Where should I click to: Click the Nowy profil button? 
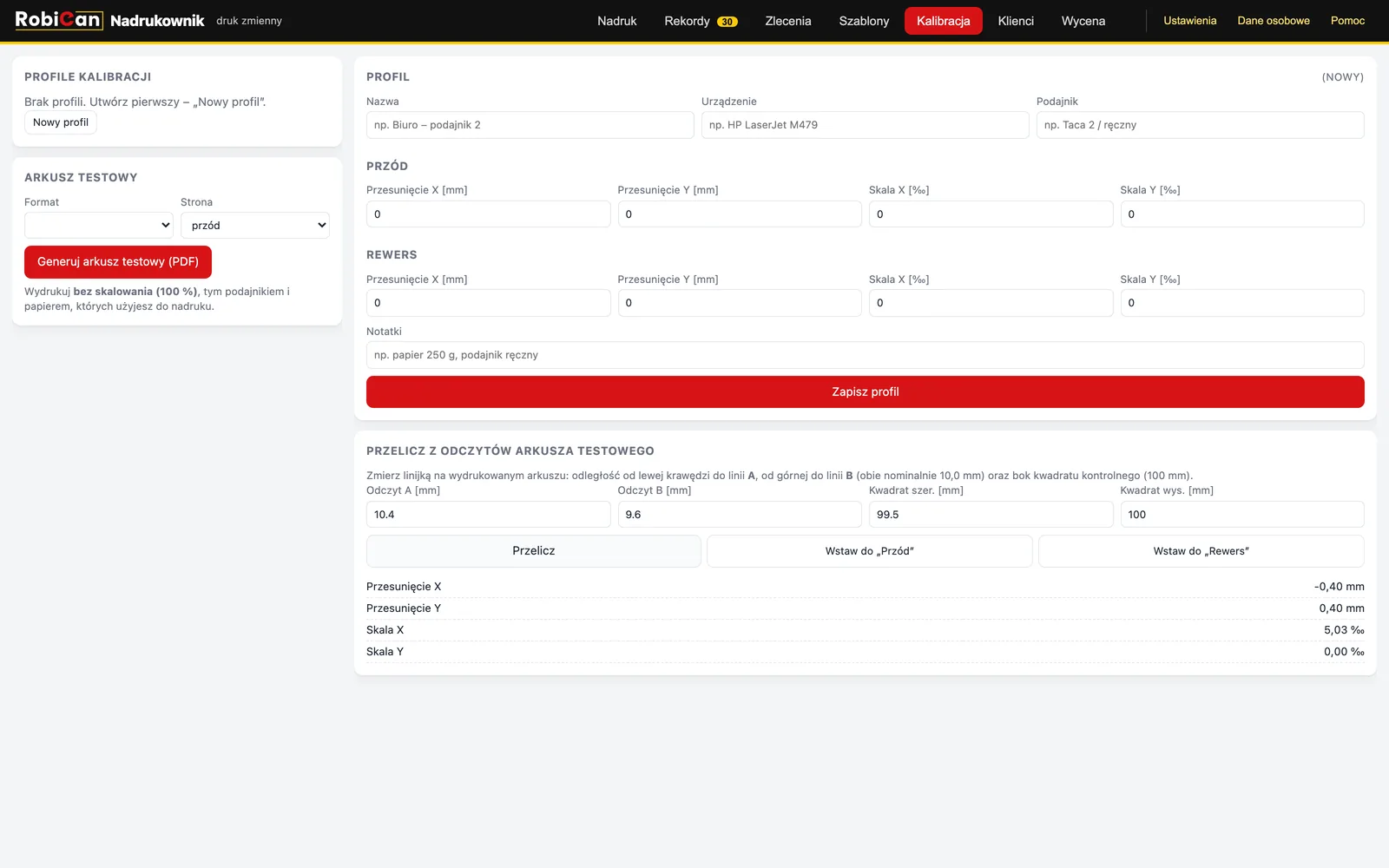click(x=61, y=122)
